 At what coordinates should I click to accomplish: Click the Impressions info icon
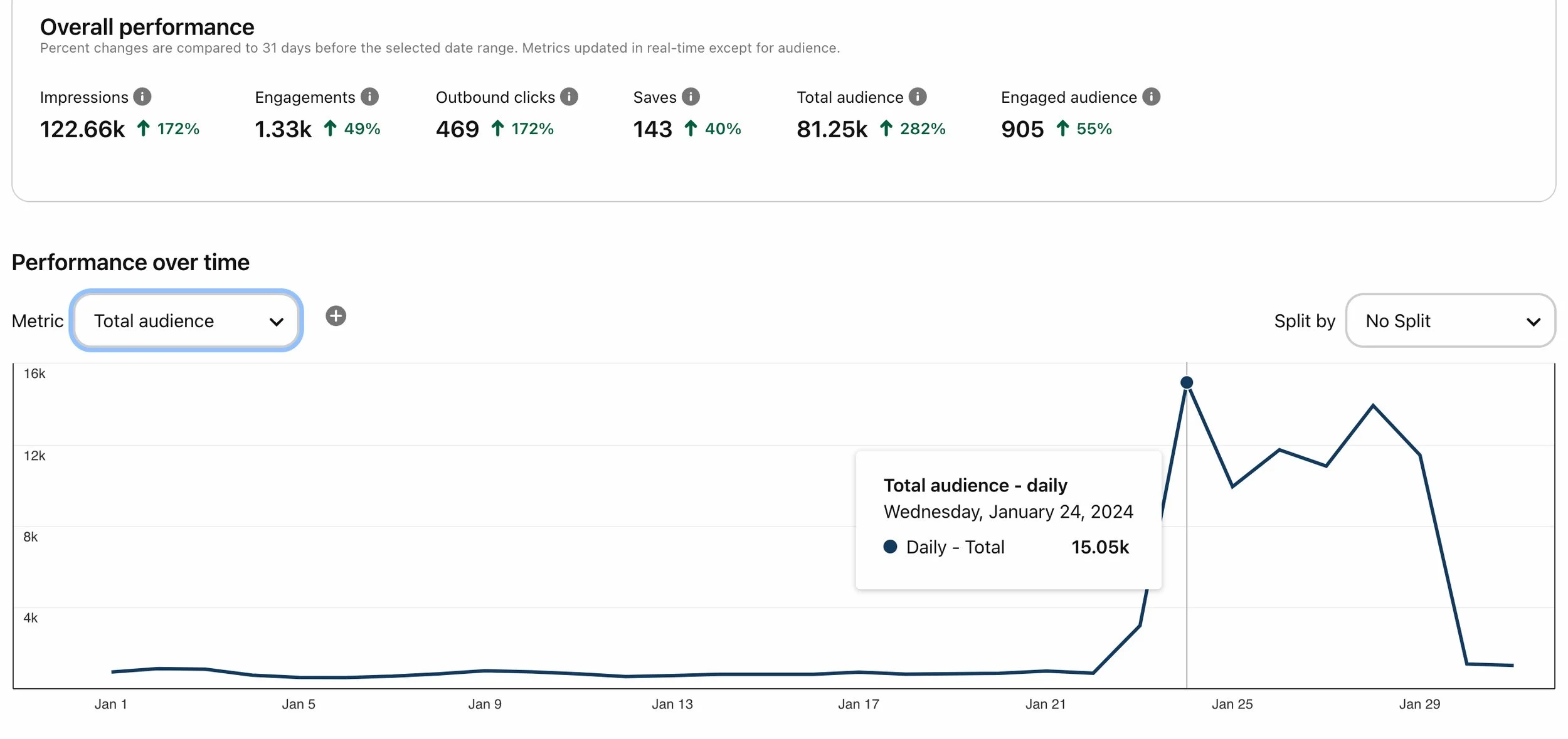tap(142, 97)
